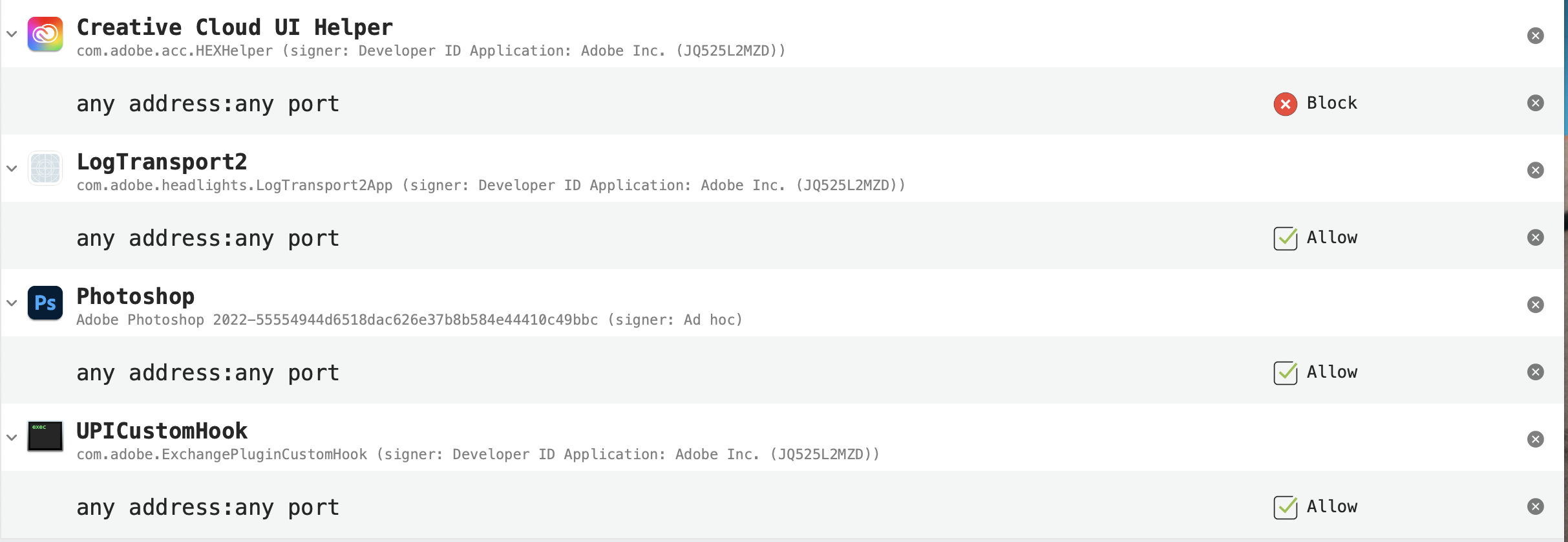Click the red Block icon for Creative Cloud
Viewport: 1568px width, 542px height.
click(x=1286, y=104)
